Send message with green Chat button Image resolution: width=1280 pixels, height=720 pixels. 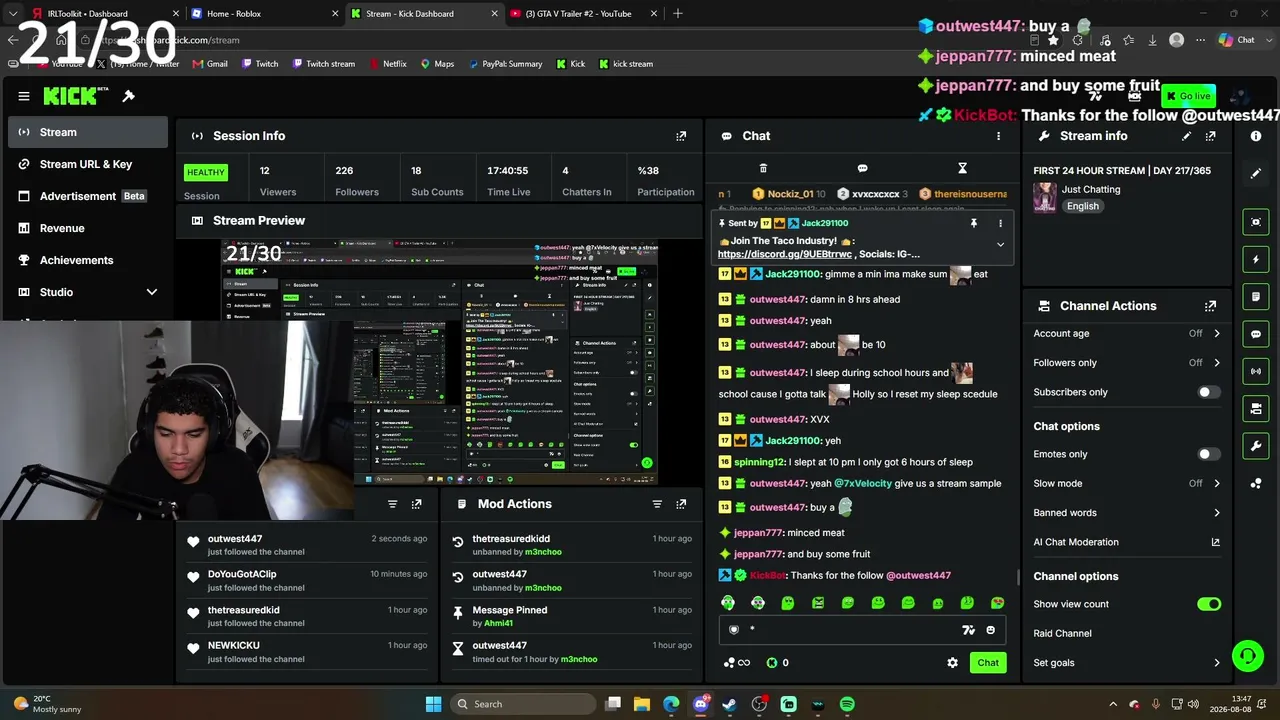[988, 663]
